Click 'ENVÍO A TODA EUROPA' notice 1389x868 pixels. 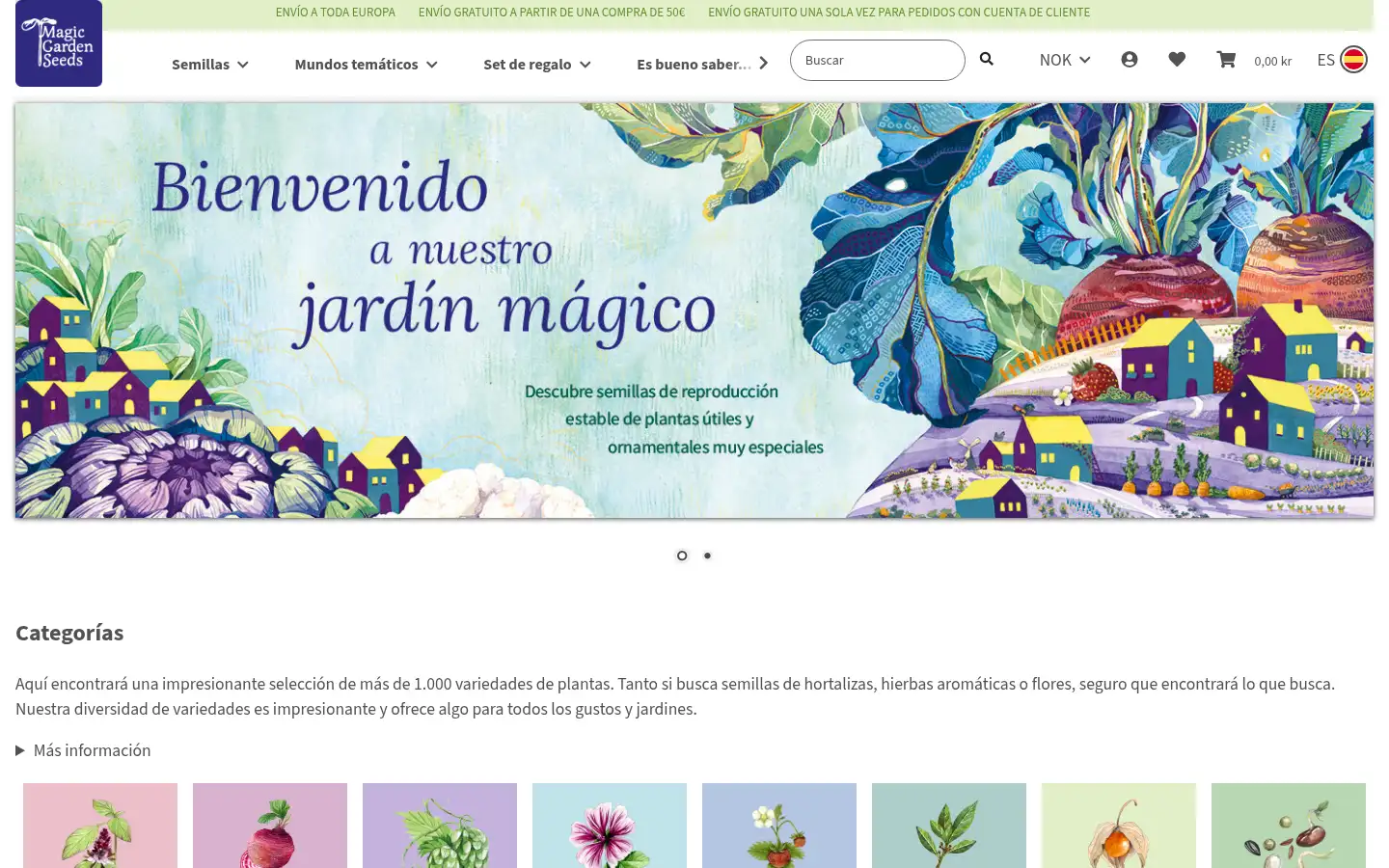point(335,13)
